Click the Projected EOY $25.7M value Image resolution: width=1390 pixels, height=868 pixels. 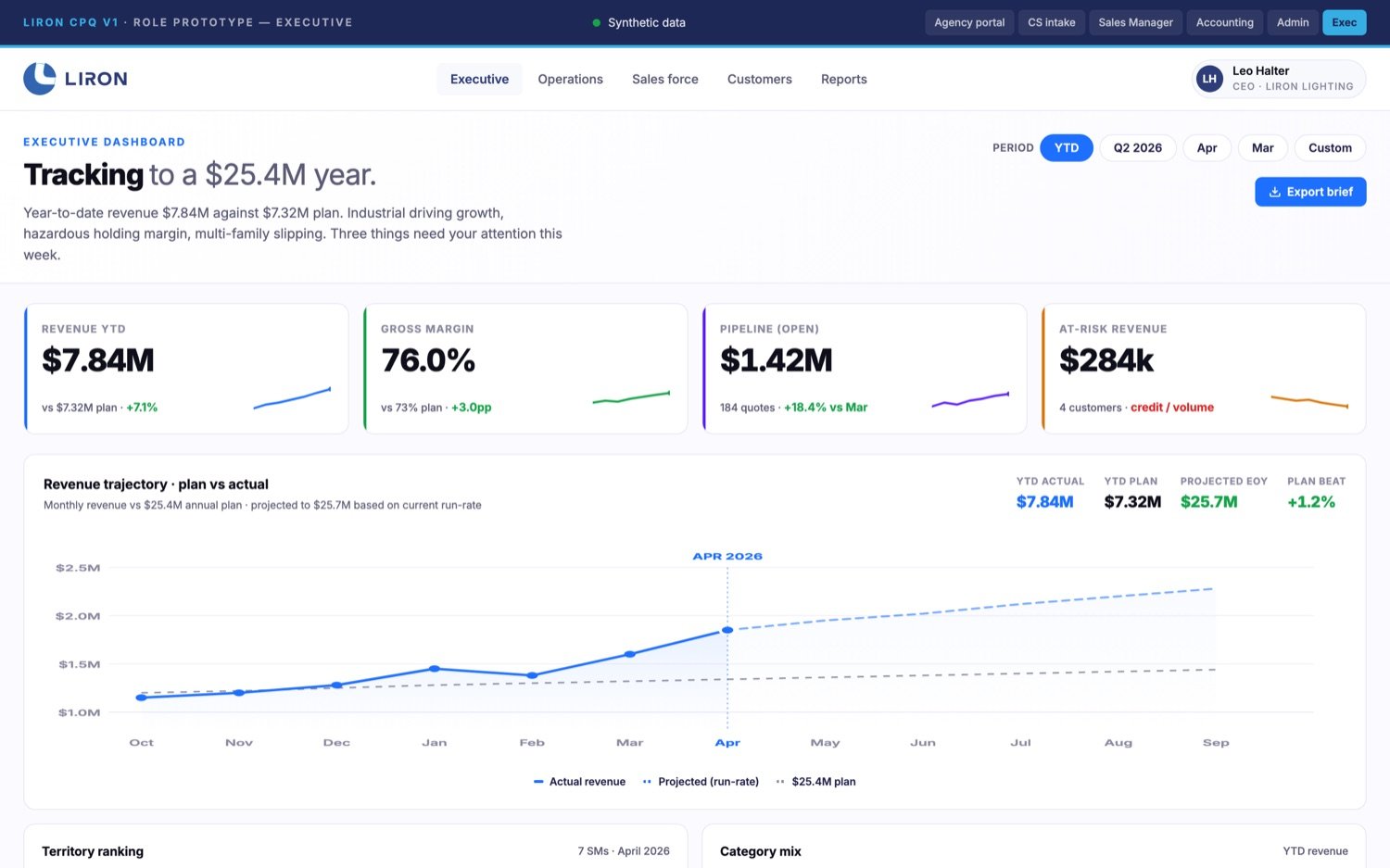(1208, 502)
